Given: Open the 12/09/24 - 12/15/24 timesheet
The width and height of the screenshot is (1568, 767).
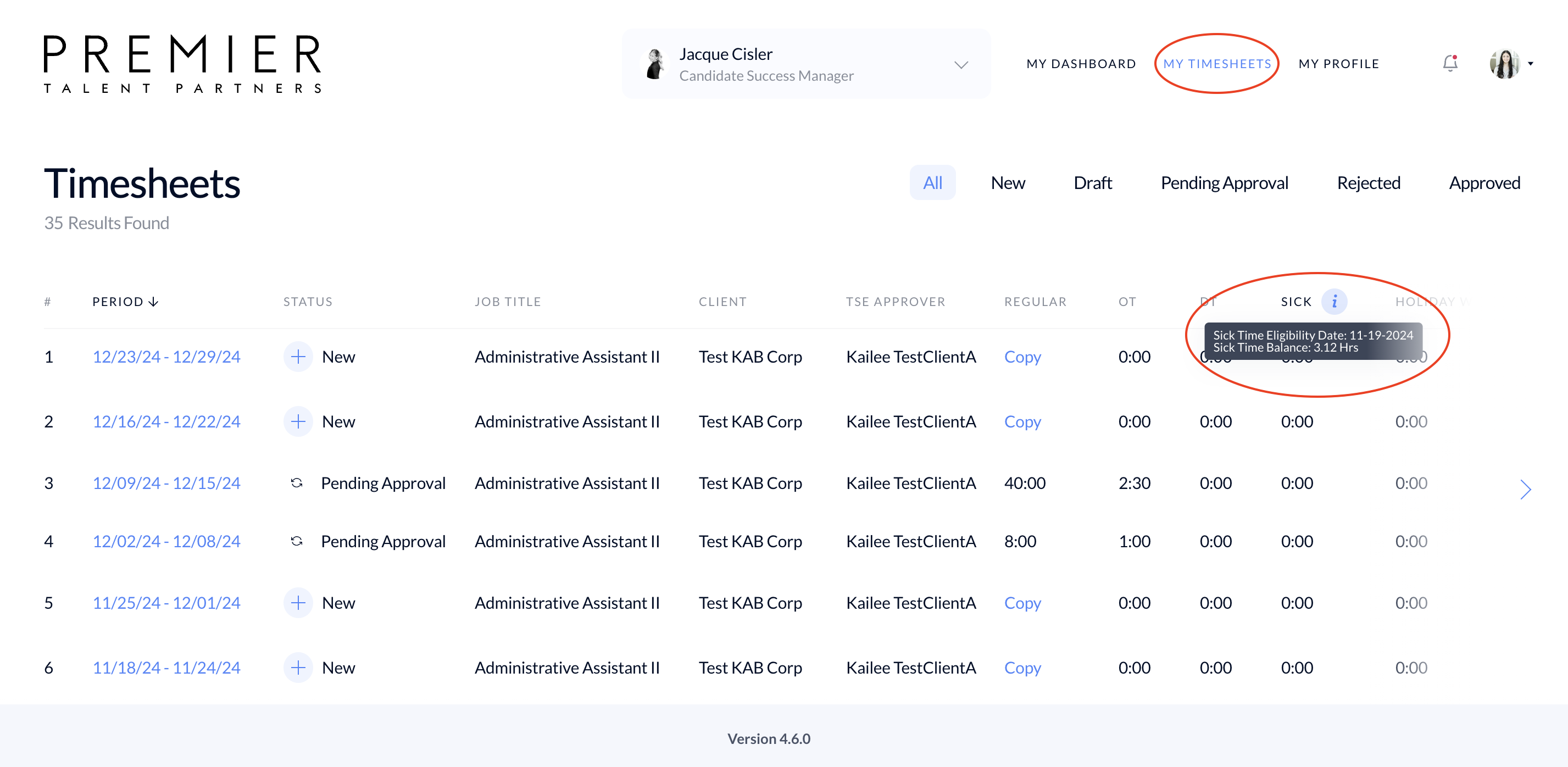Looking at the screenshot, I should [166, 483].
